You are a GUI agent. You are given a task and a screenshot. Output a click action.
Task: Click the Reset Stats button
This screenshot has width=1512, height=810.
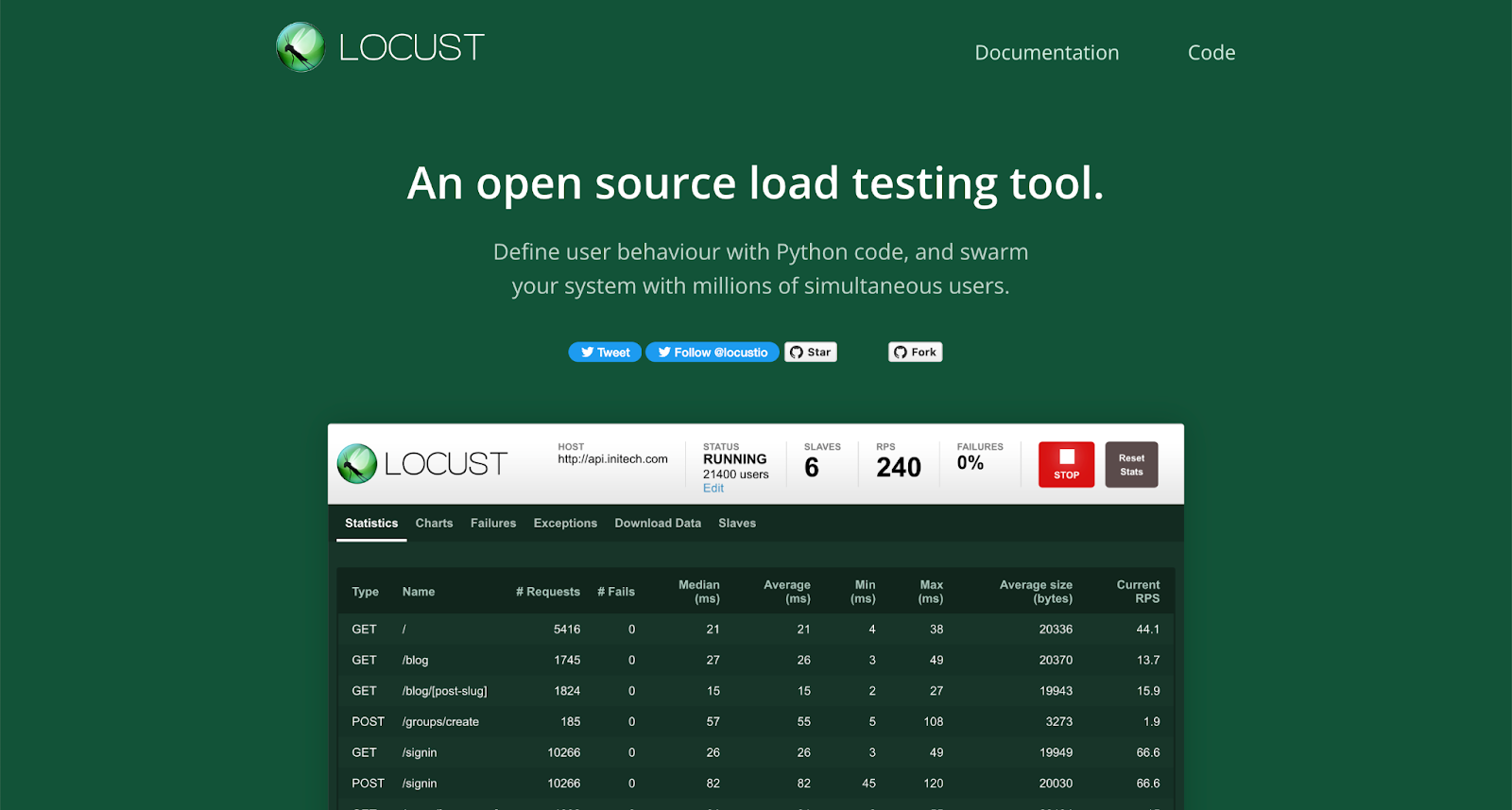coord(1132,464)
